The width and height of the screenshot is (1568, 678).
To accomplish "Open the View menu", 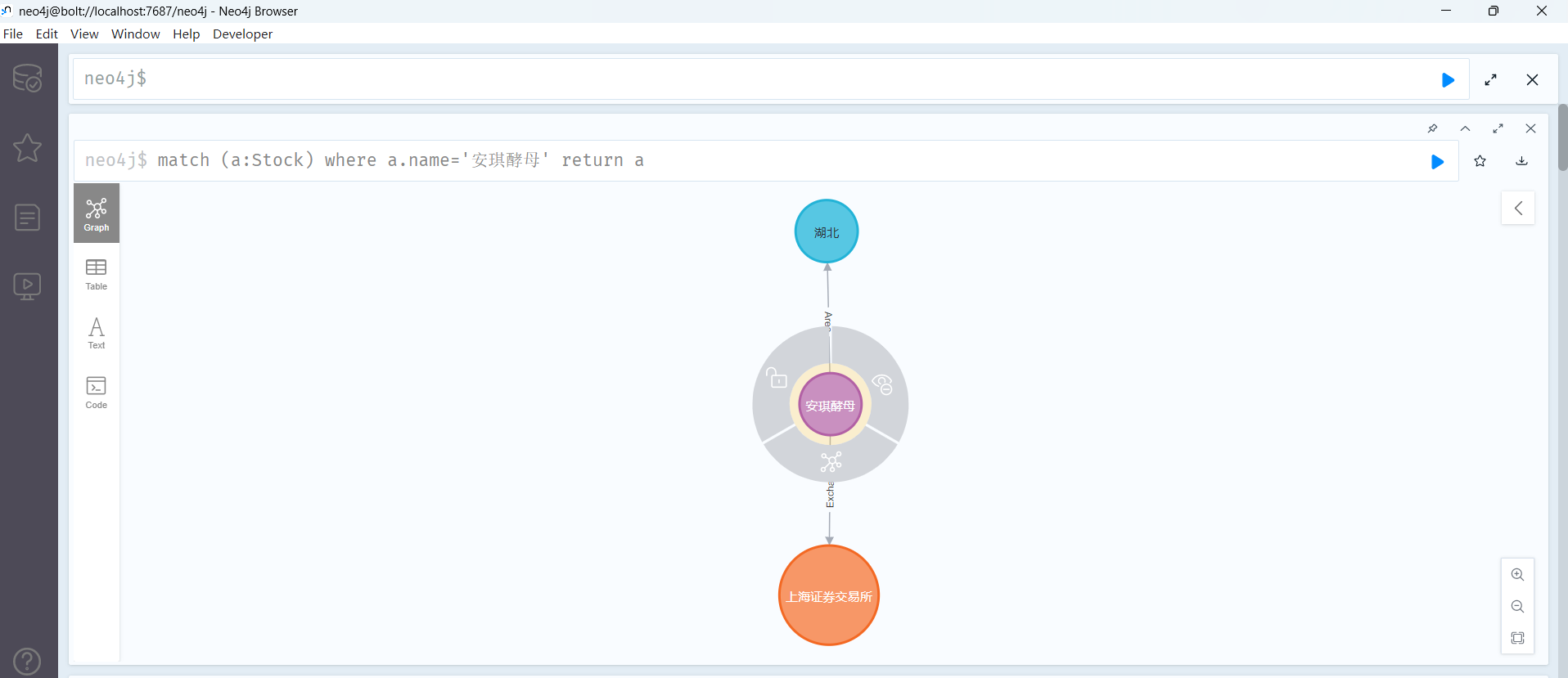I will 84,34.
